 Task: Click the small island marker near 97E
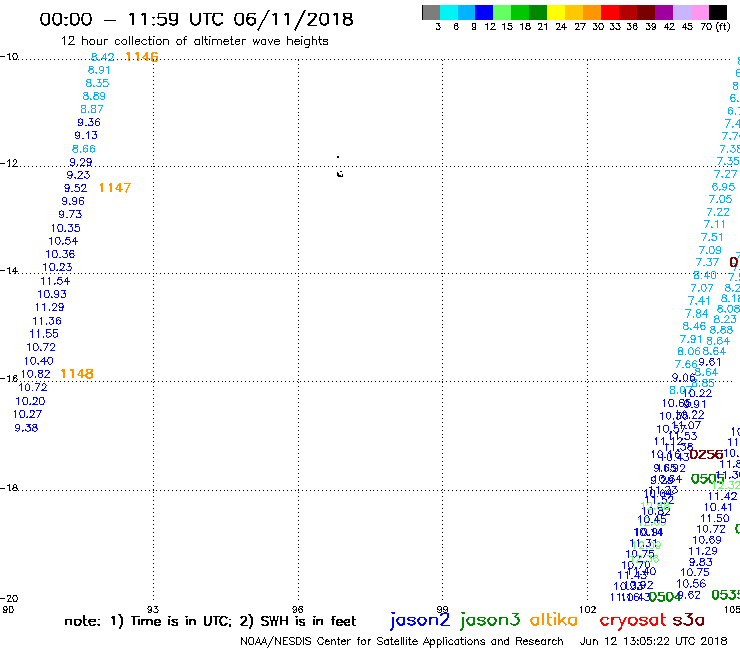tap(340, 174)
